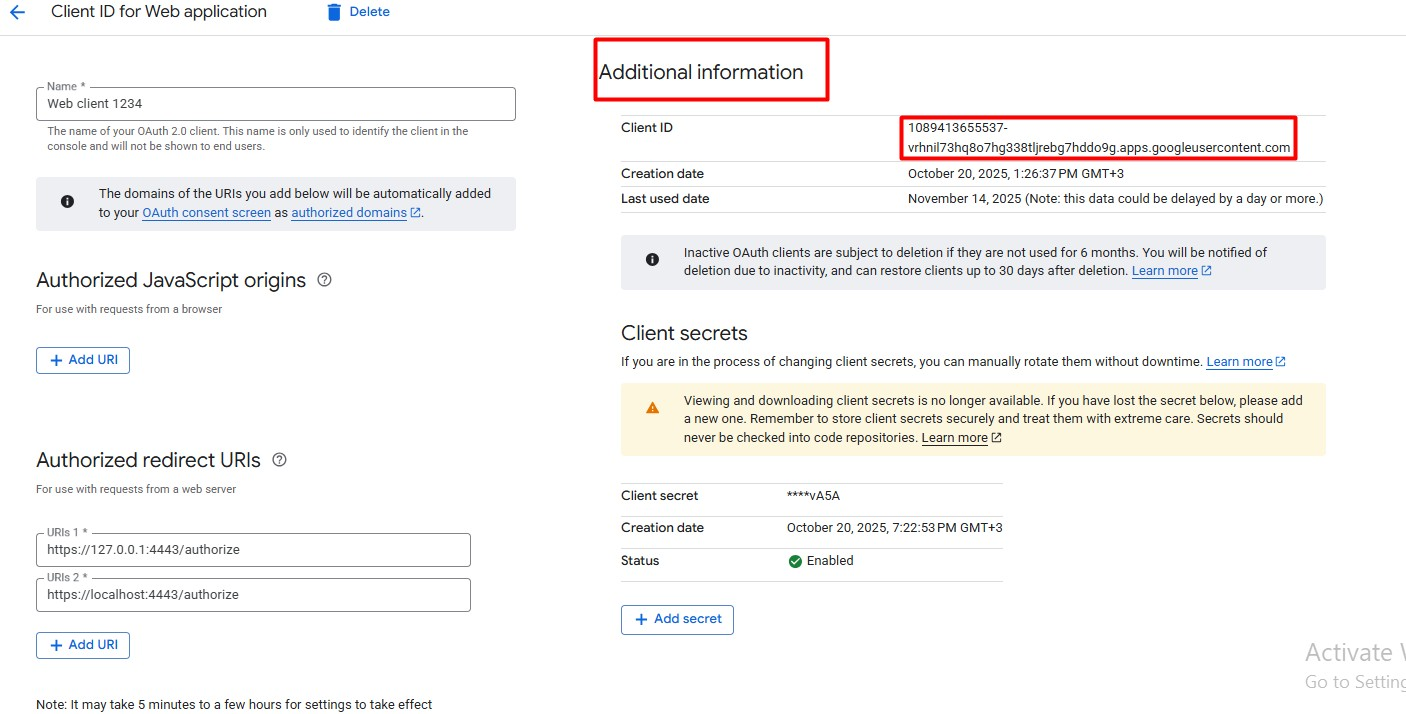Click the orange warning triangle icon
This screenshot has width=1406, height=714.
[652, 408]
